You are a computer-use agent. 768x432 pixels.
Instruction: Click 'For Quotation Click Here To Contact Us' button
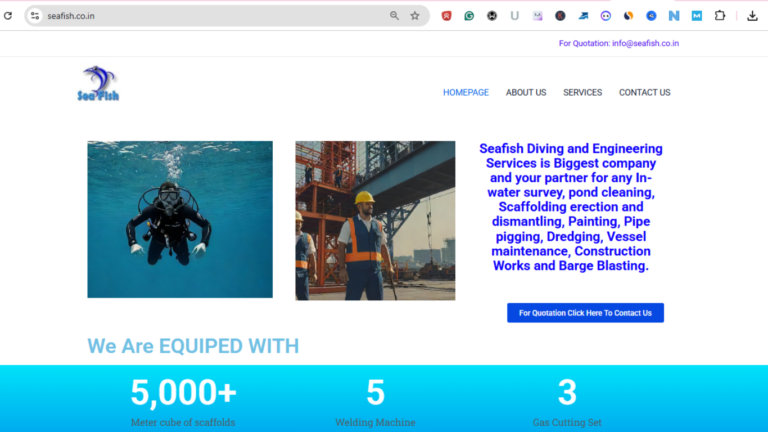pyautogui.click(x=585, y=313)
